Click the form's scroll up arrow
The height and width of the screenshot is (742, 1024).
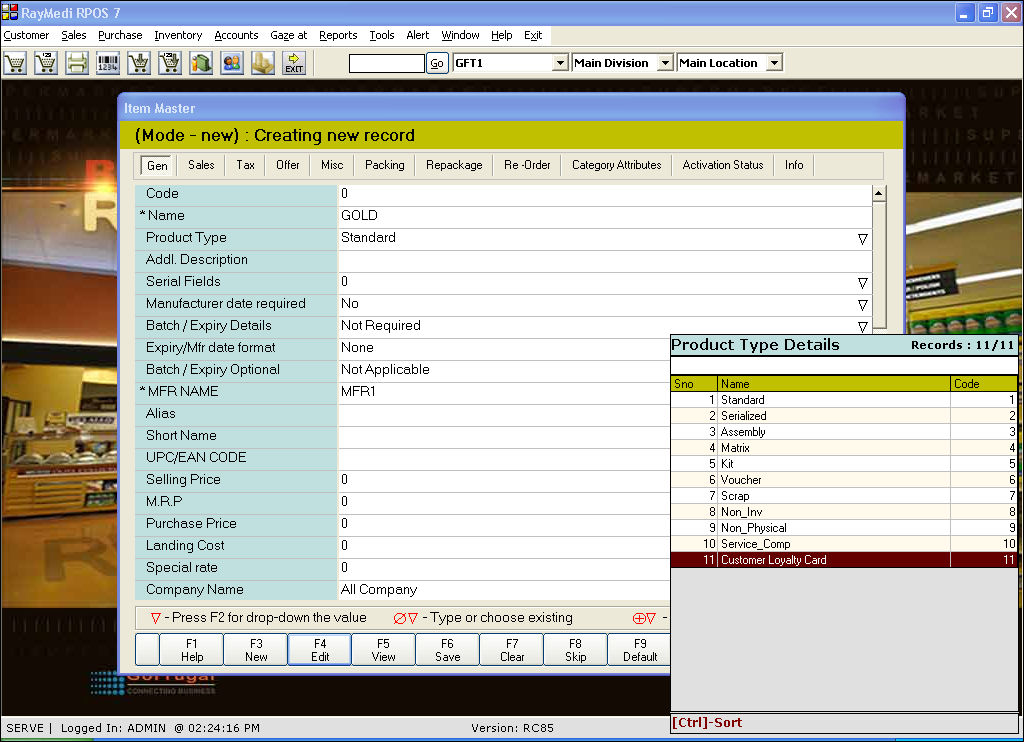tap(879, 194)
